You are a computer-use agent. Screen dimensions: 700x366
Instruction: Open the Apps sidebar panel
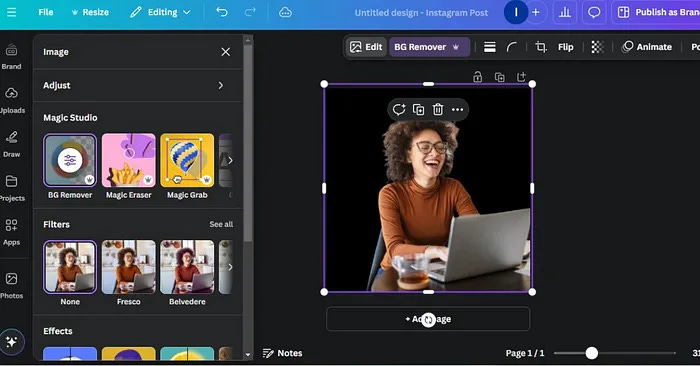pos(12,233)
